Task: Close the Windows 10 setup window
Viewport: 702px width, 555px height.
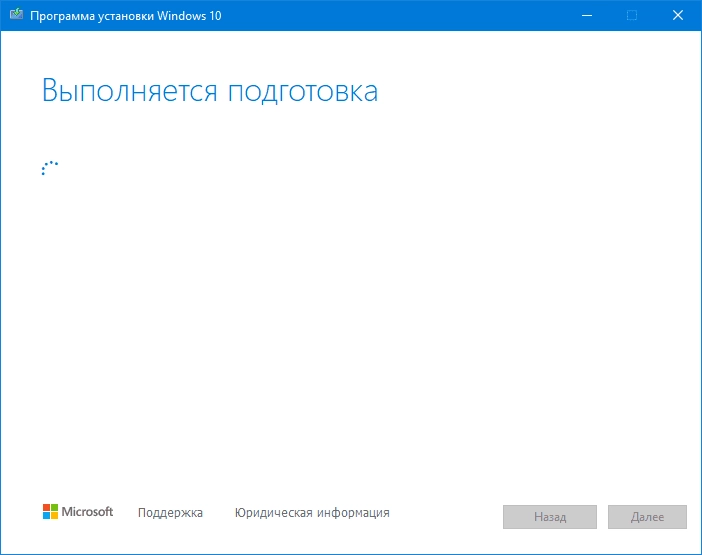Action: (678, 15)
